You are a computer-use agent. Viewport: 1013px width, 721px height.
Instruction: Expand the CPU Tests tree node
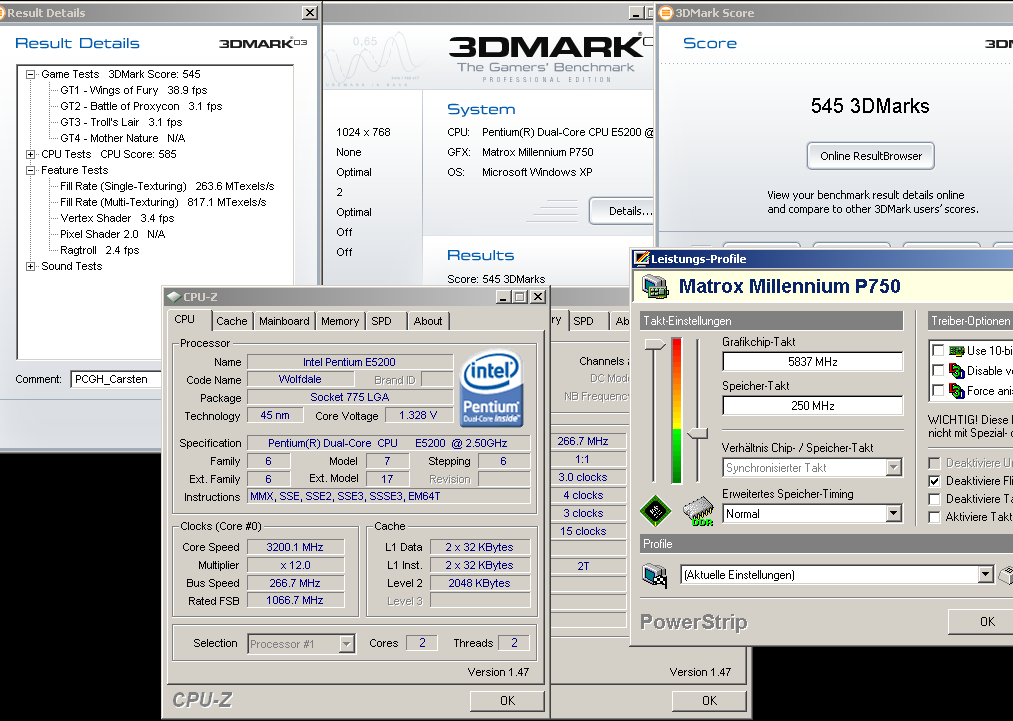tap(30, 154)
